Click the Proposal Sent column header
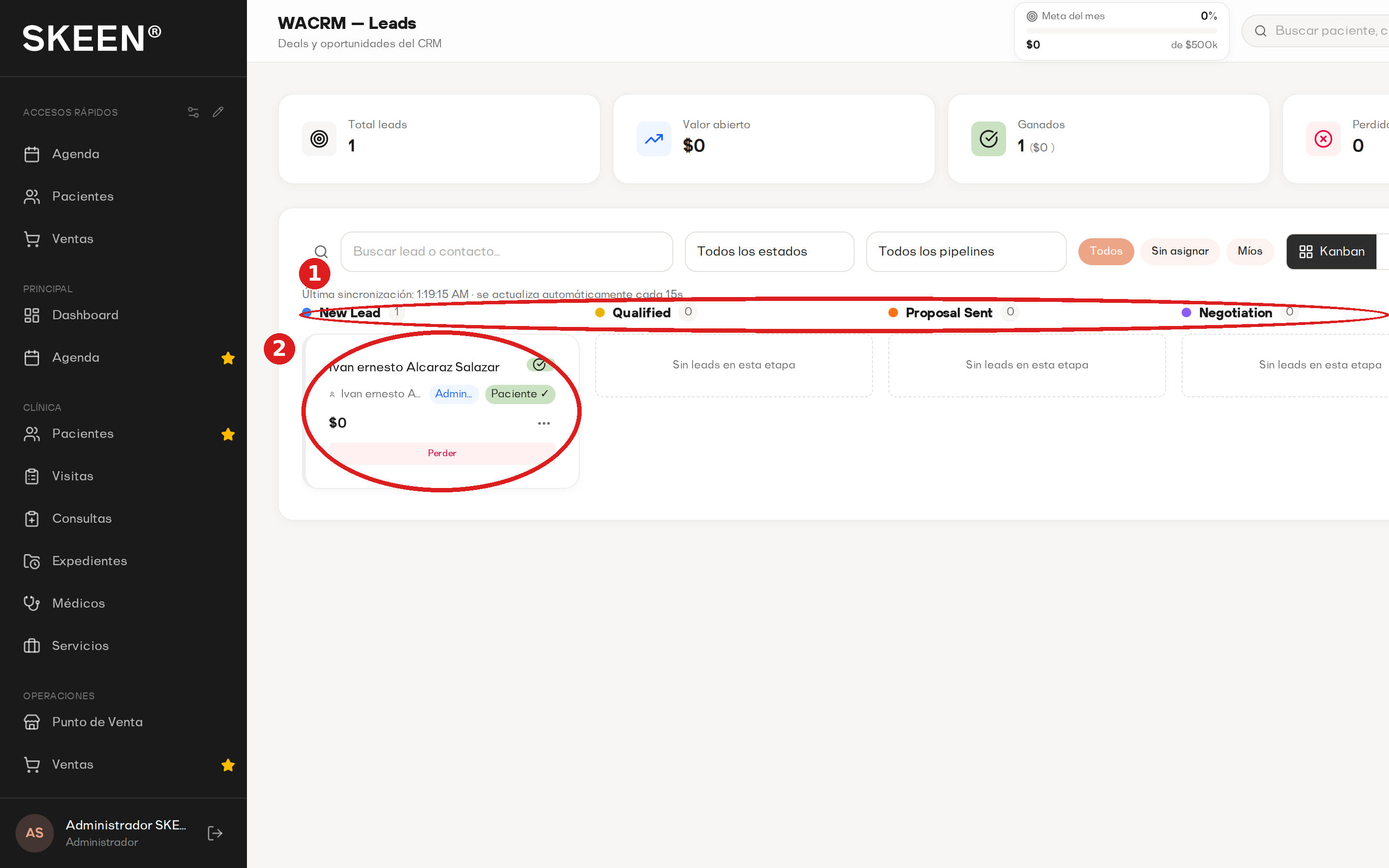 [x=949, y=313]
